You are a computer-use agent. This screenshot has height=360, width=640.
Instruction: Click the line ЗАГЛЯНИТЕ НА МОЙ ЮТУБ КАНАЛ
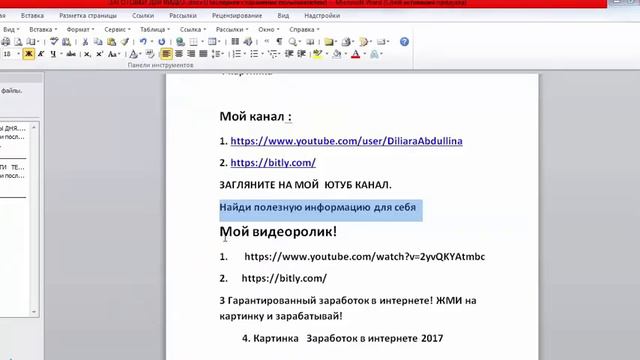305,185
